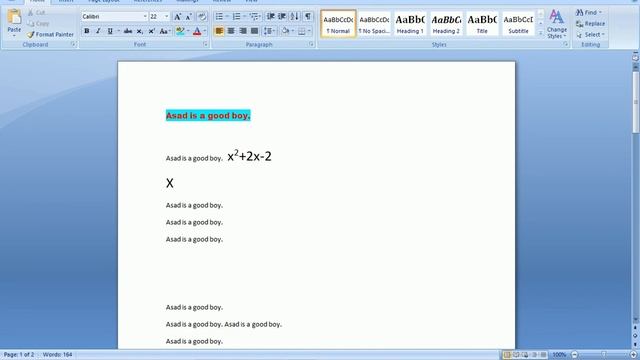The image size is (640, 360).
Task: Center the paragraph alignment
Action: coord(231,31)
